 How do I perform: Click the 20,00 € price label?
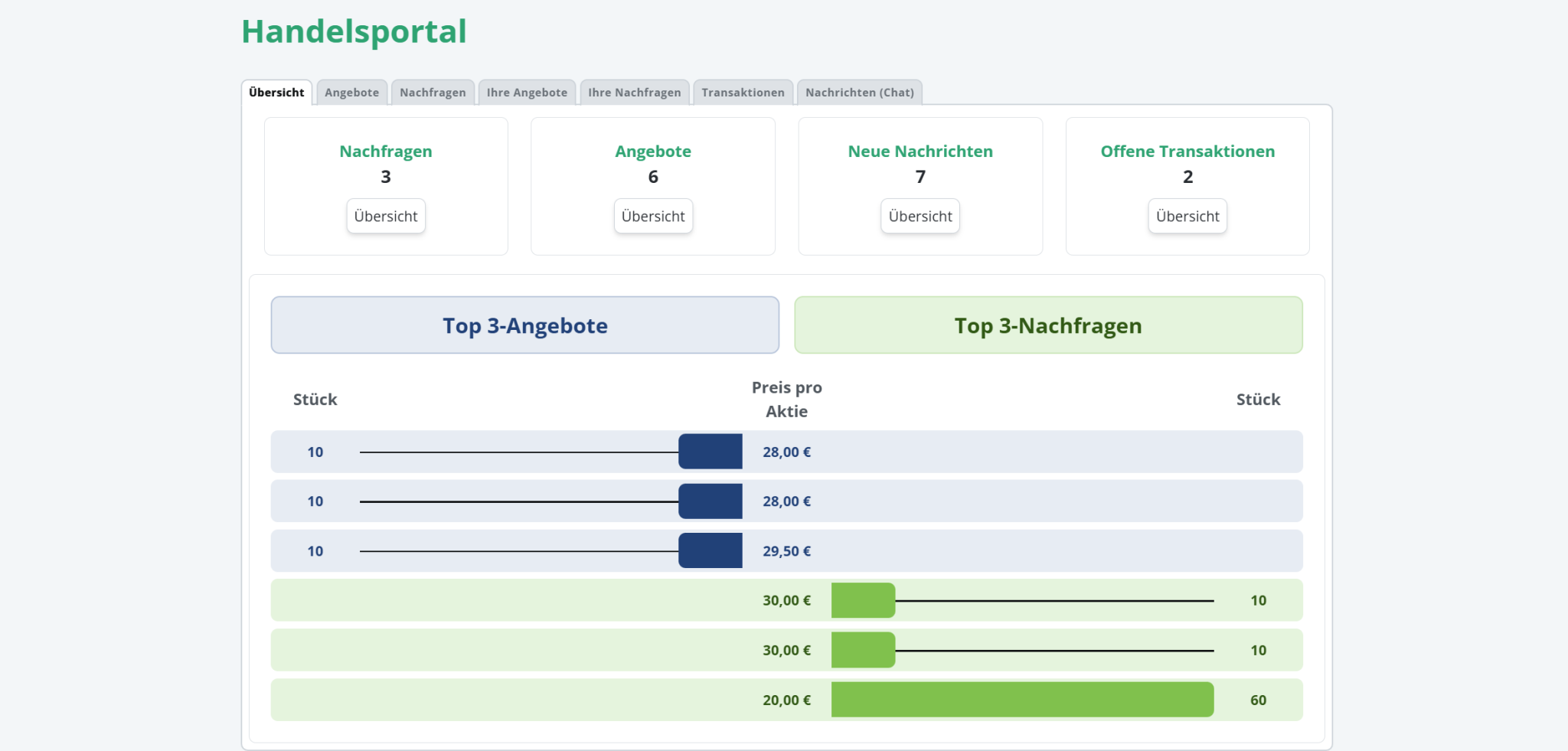(x=786, y=700)
